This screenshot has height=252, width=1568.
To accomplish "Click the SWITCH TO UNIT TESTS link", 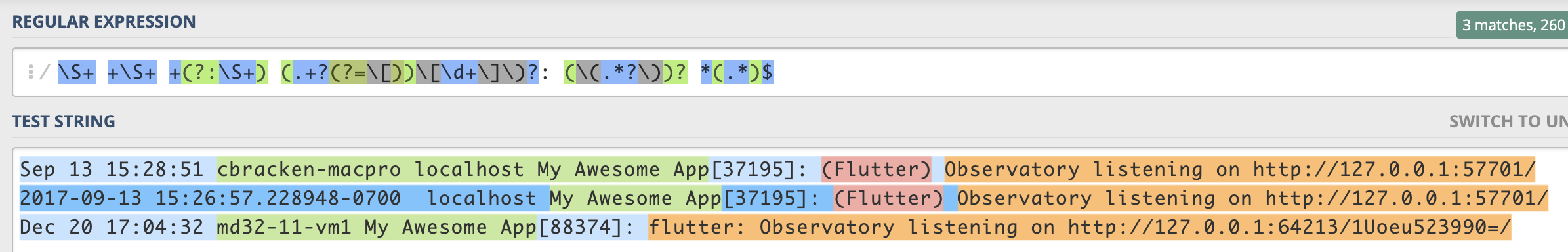I will [1508, 121].
